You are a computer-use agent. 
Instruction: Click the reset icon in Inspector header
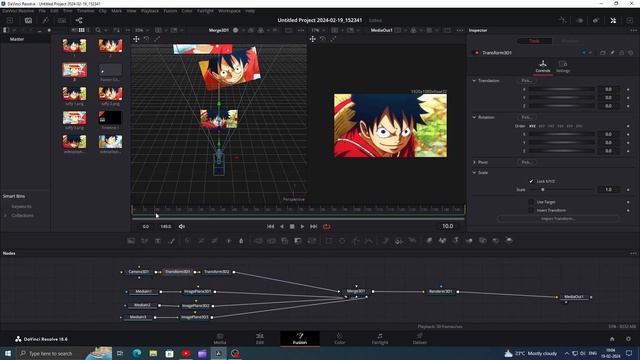point(631,53)
